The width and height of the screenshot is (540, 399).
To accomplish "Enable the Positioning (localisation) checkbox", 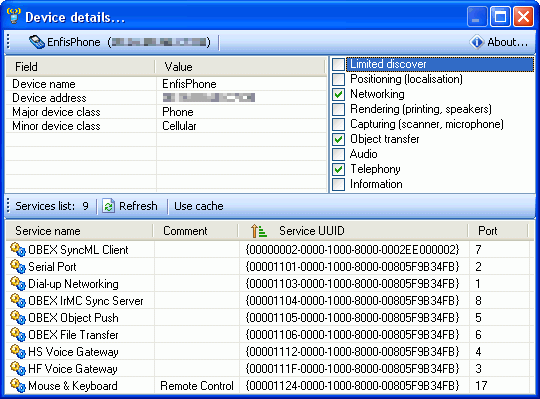I will (x=339, y=79).
